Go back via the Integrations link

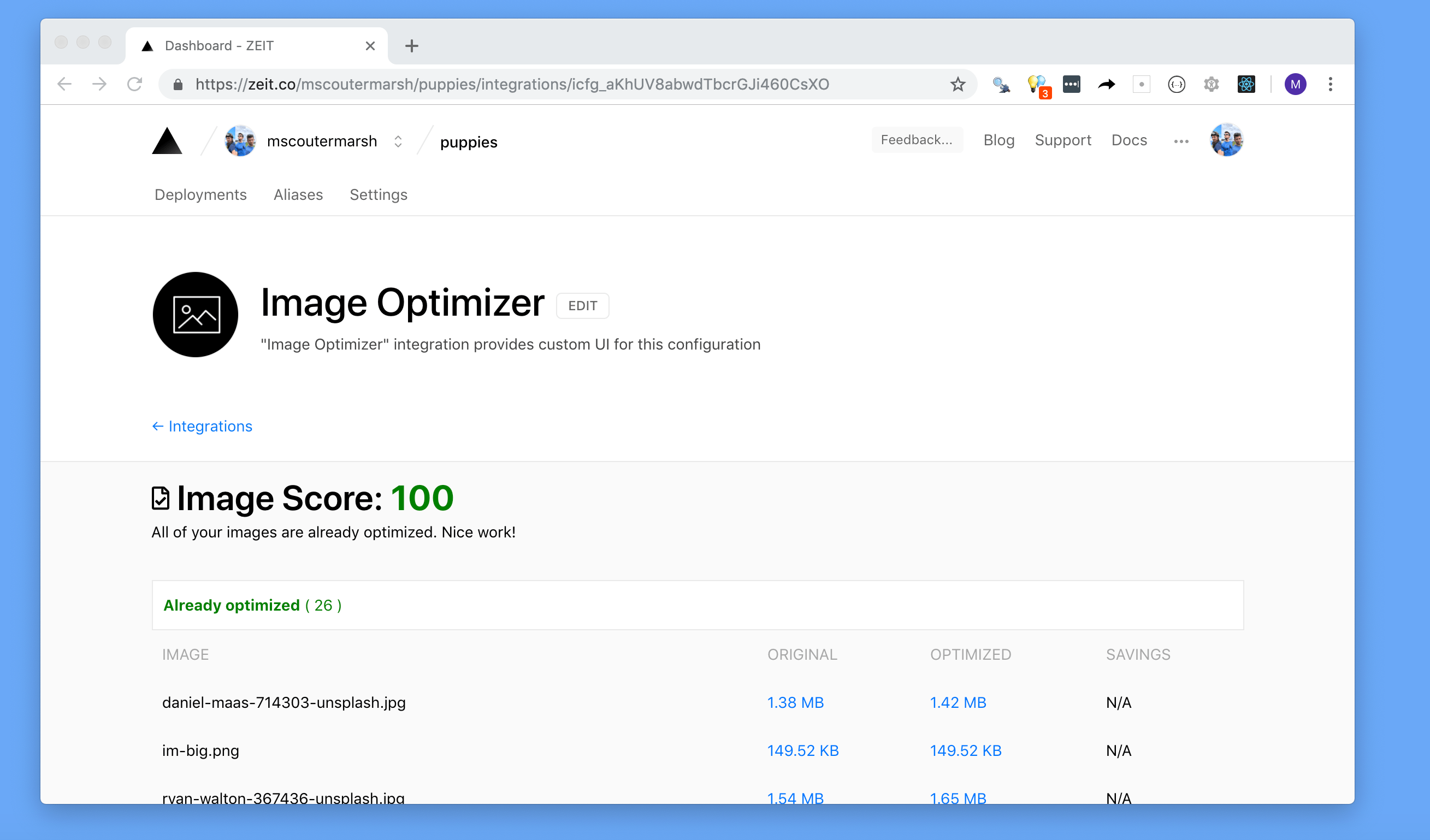202,426
